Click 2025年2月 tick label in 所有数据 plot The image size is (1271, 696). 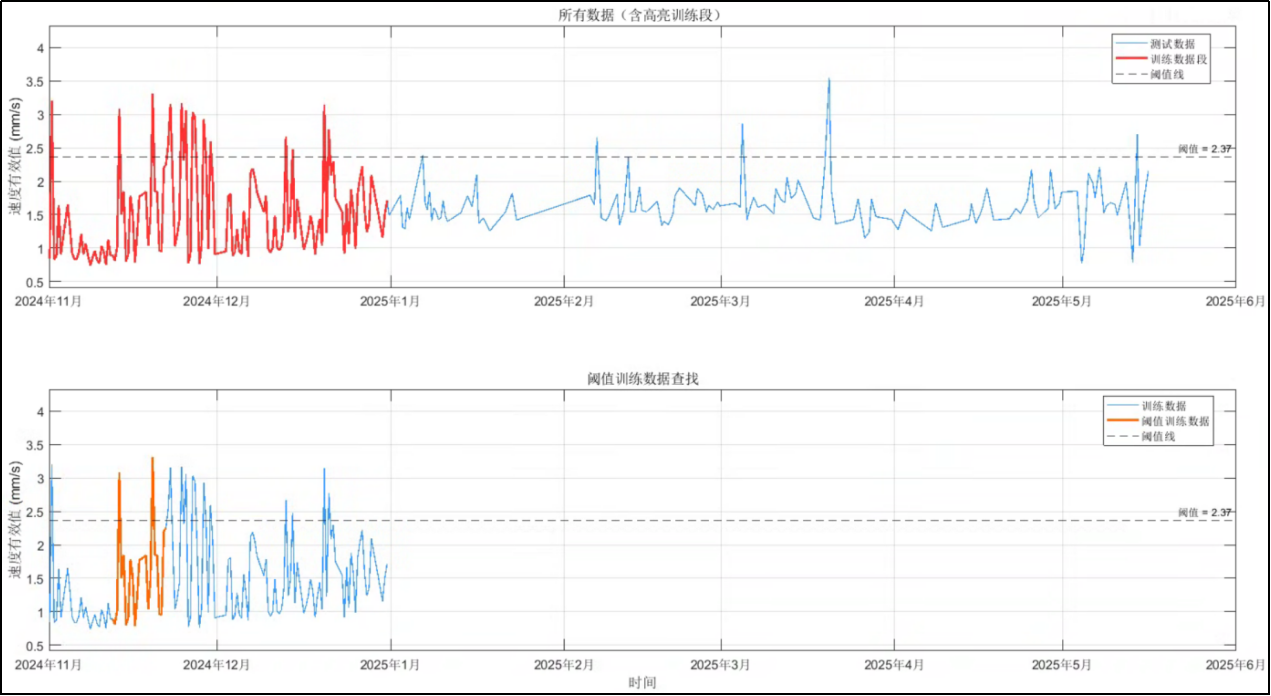[x=564, y=300]
